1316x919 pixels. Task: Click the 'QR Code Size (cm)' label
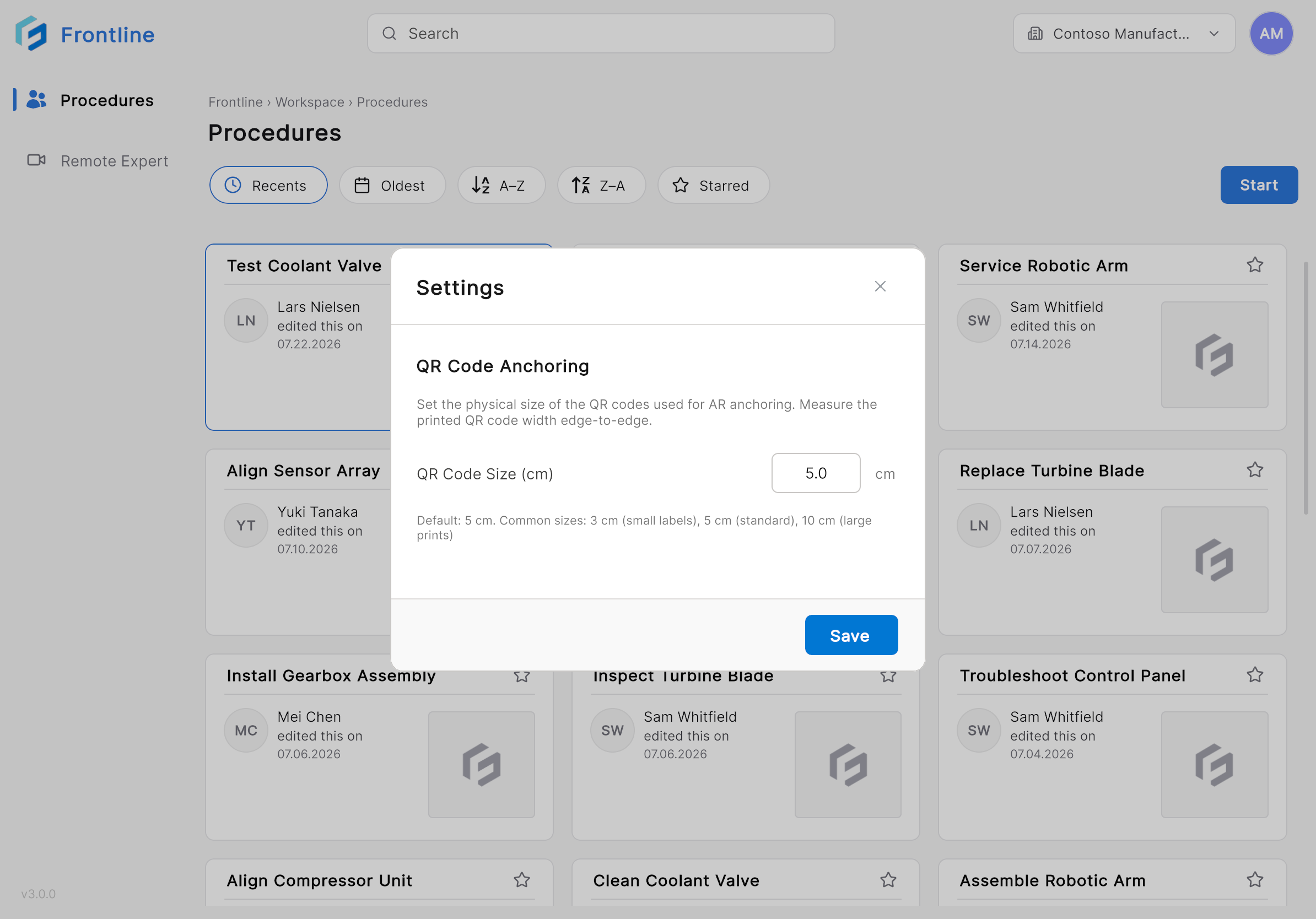point(484,474)
